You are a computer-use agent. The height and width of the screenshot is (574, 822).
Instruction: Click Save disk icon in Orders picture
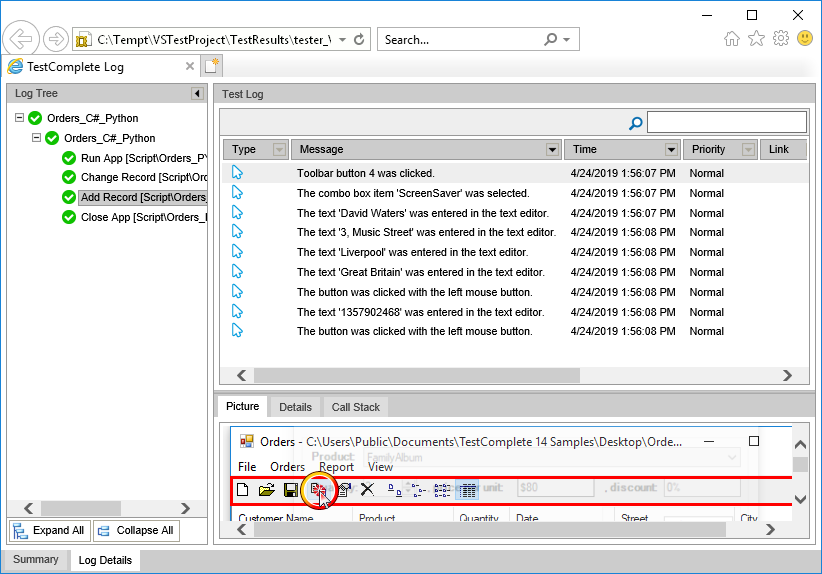pos(290,490)
